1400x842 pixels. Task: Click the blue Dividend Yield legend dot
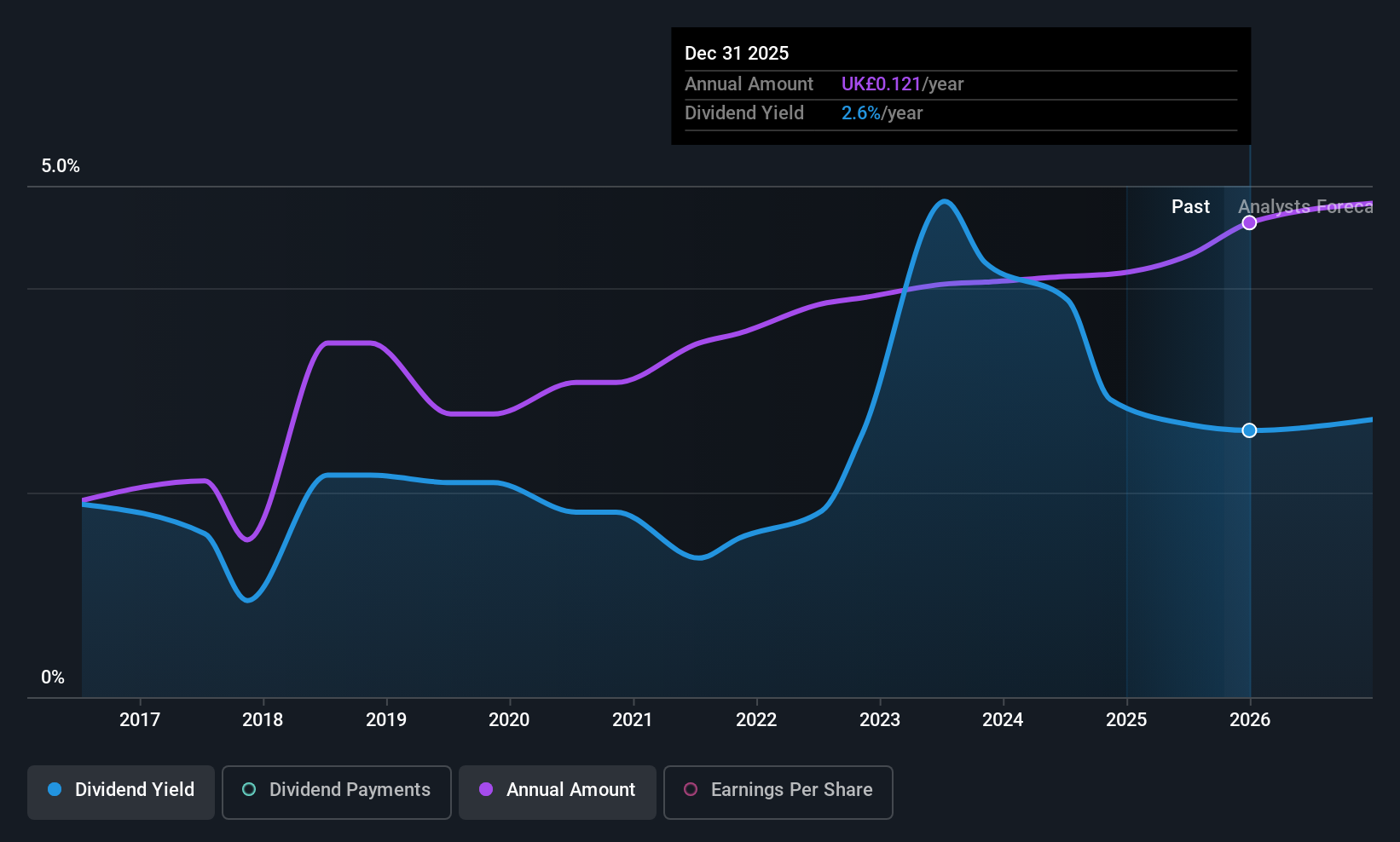[55, 789]
